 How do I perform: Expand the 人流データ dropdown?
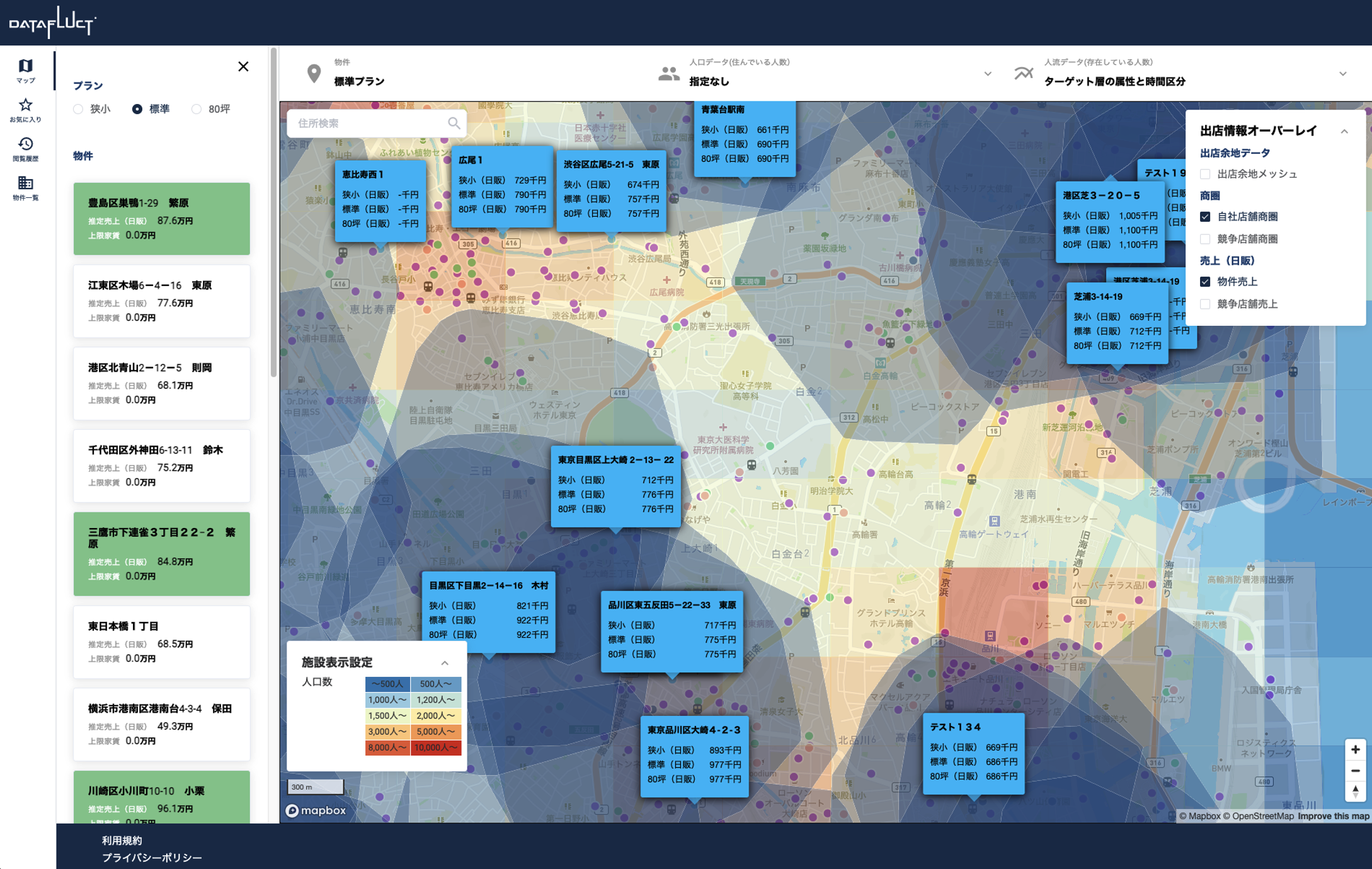(1342, 74)
